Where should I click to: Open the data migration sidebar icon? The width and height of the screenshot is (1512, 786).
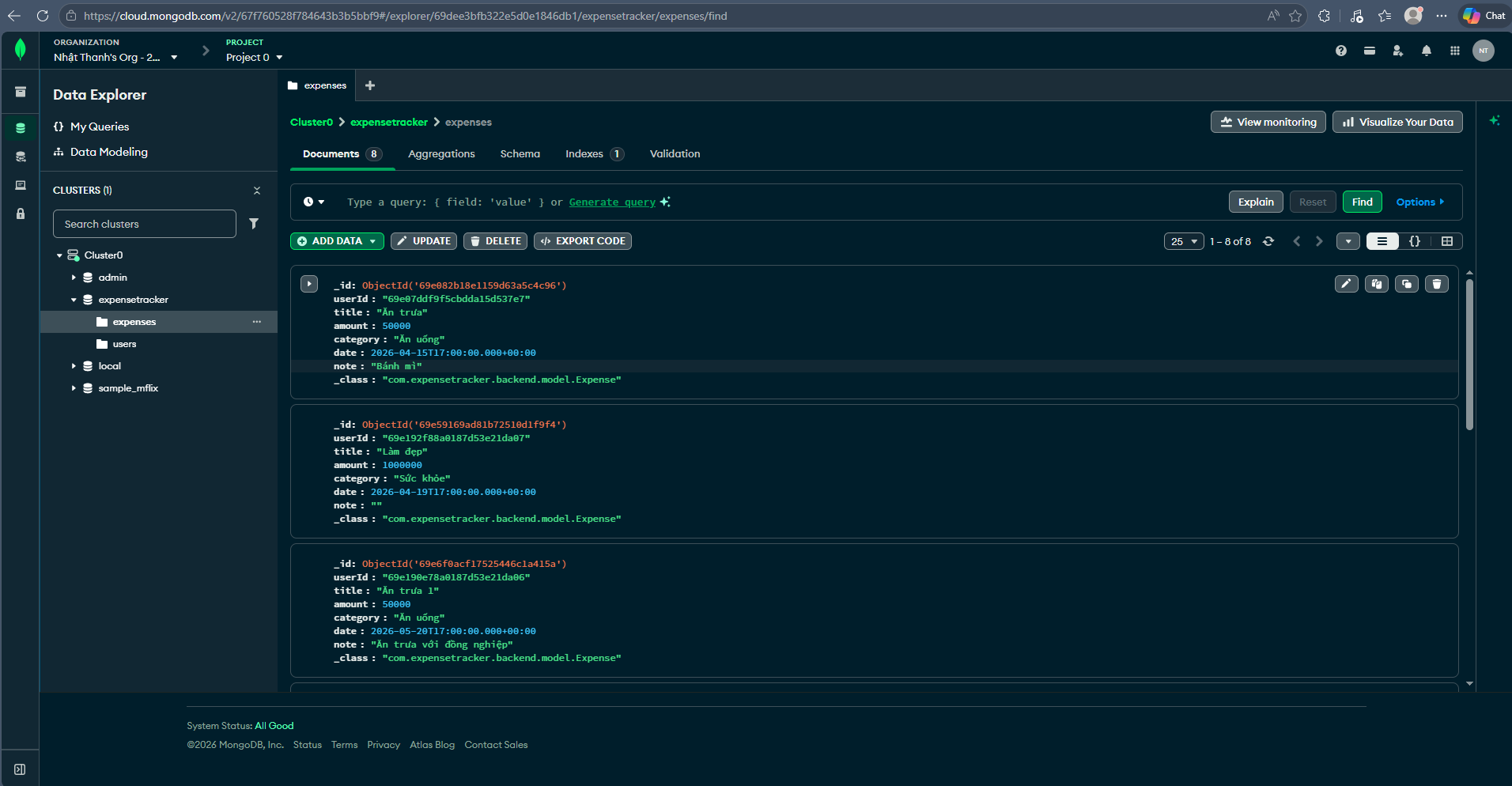tap(21, 157)
